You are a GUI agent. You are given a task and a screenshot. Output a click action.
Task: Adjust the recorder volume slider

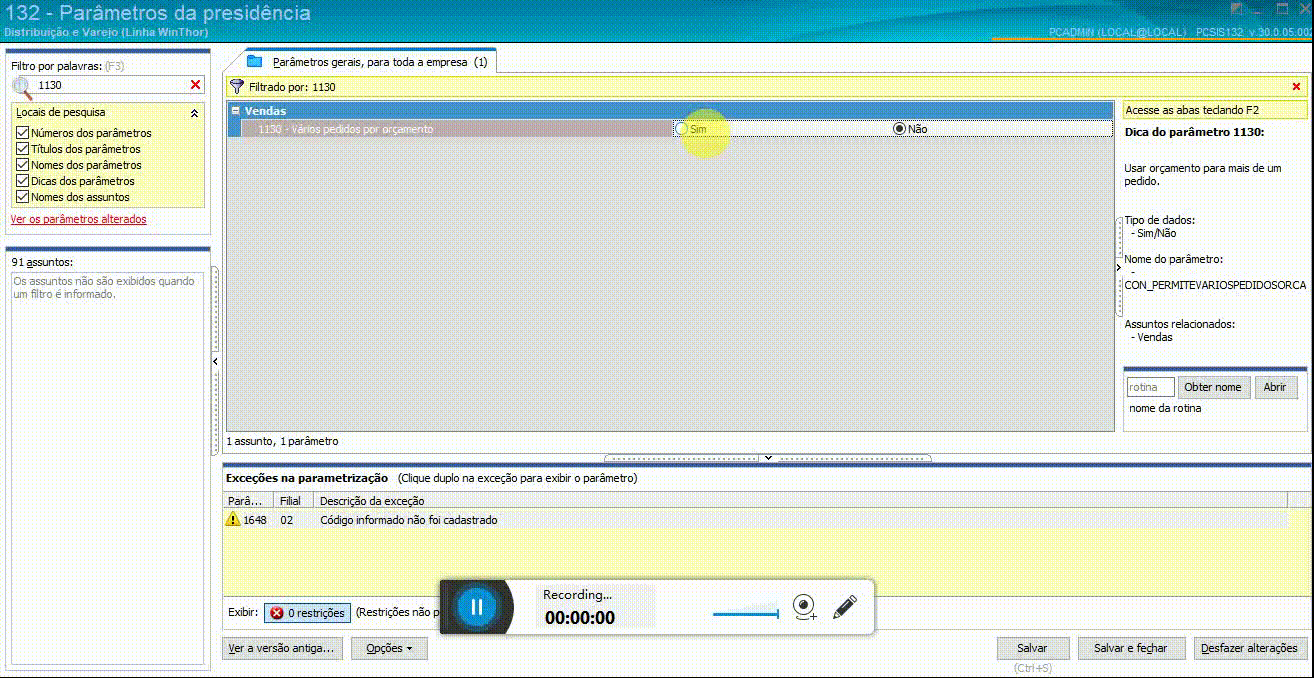pos(746,613)
